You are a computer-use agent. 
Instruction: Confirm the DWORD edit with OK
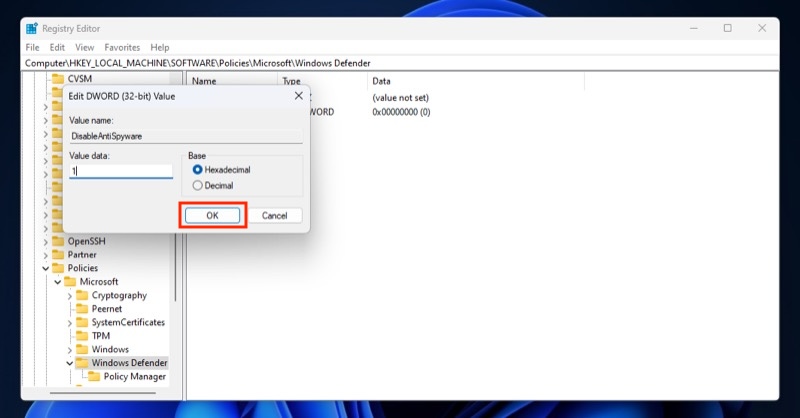tap(212, 215)
